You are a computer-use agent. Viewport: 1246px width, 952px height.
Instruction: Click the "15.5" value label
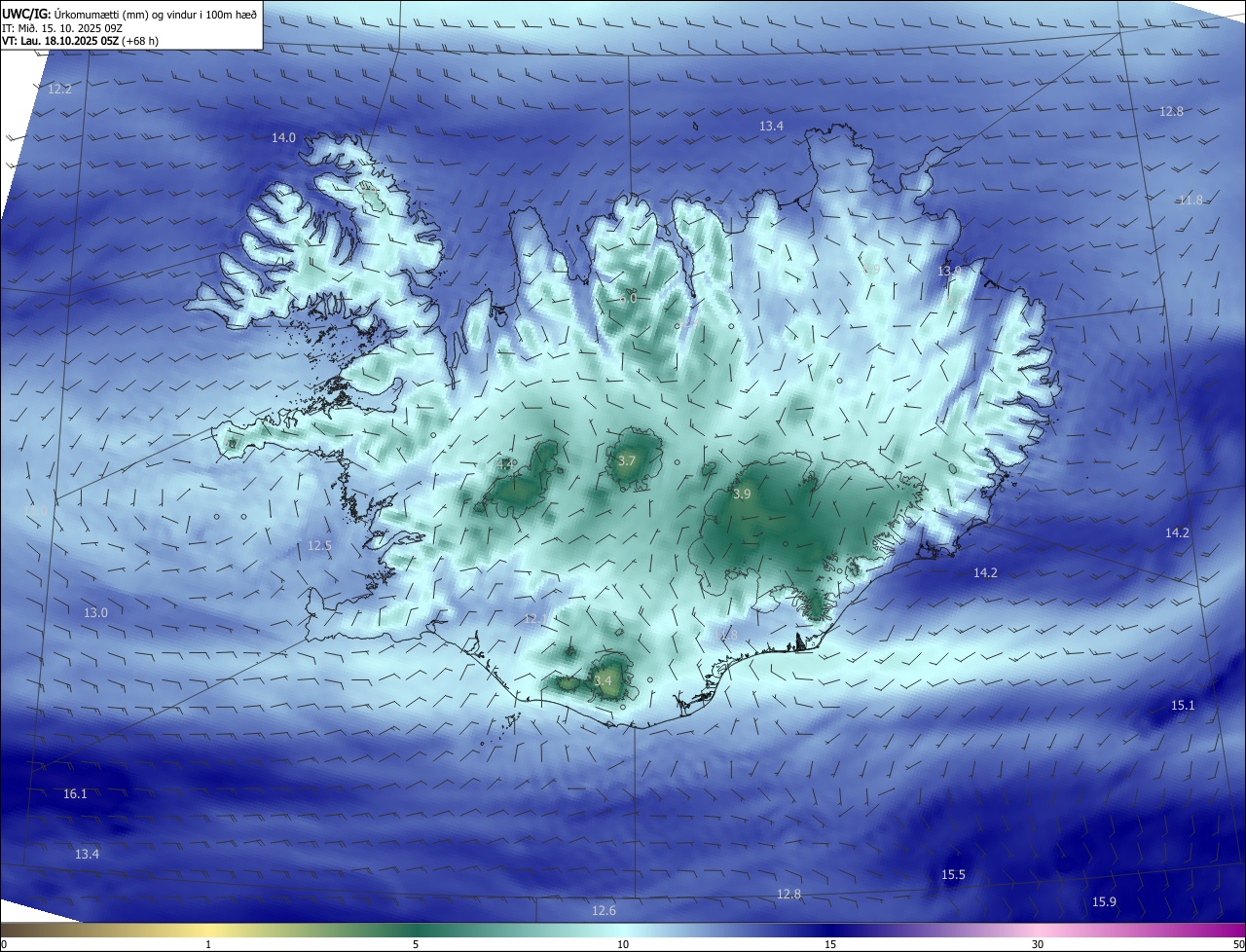(953, 875)
